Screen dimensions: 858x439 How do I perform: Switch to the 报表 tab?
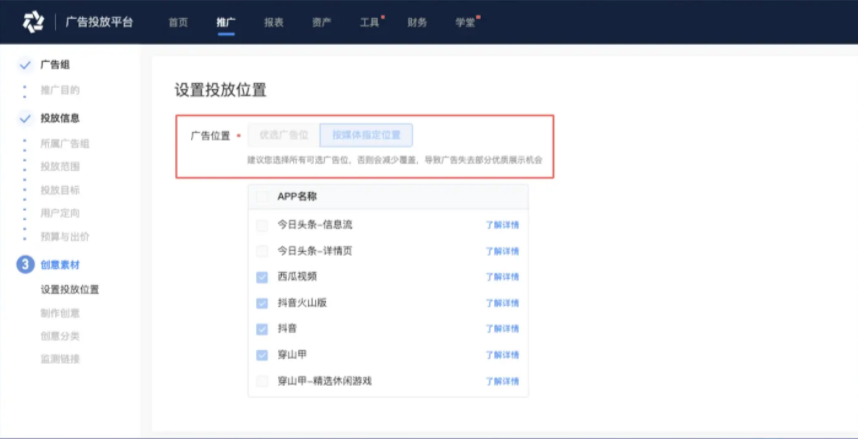(274, 22)
